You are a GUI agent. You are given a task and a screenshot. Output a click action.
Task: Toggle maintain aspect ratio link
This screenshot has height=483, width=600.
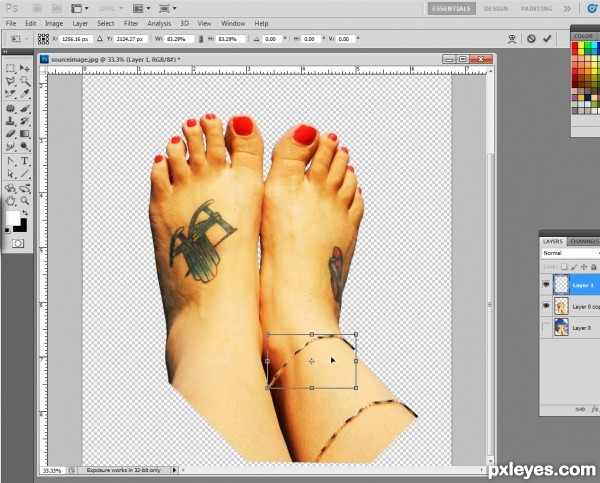[x=201, y=39]
